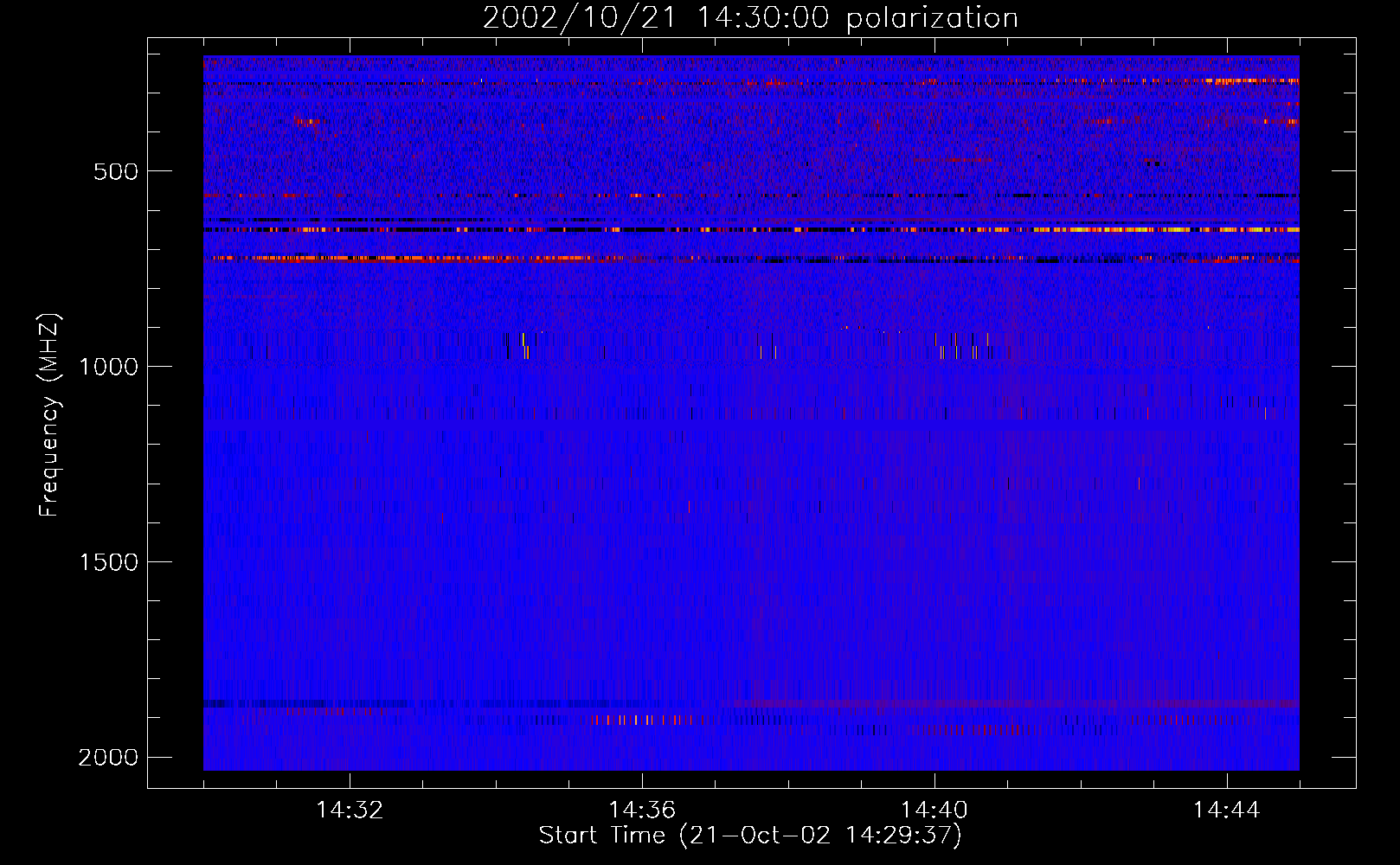Click the 1000 frequency tick label
The image size is (1400, 865).
109,367
